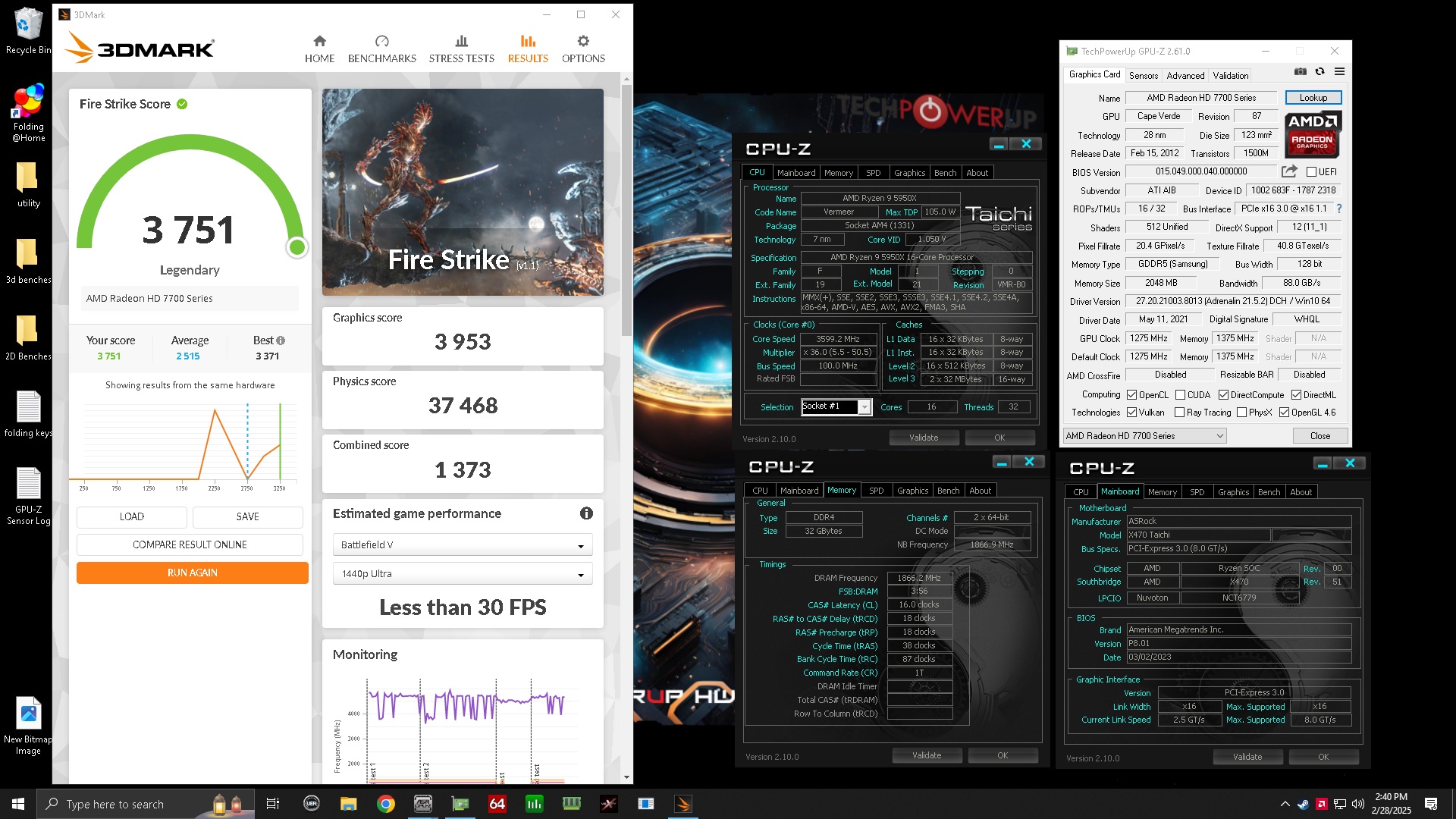1456x819 pixels.
Task: Click RUN AGAIN in 3DMark
Action: pos(192,573)
